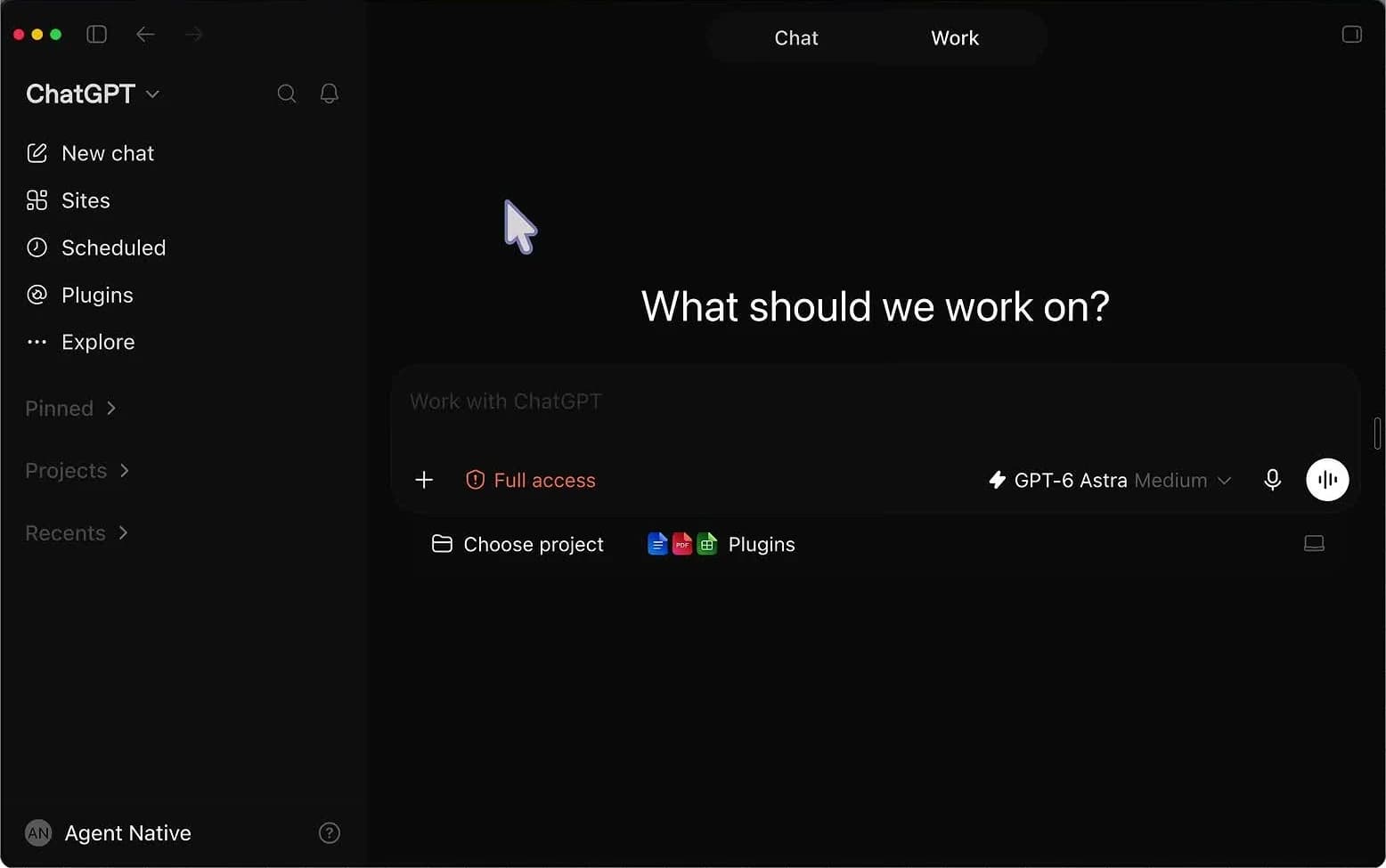Open the help question mark icon
This screenshot has width=1386, height=868.
pos(329,833)
